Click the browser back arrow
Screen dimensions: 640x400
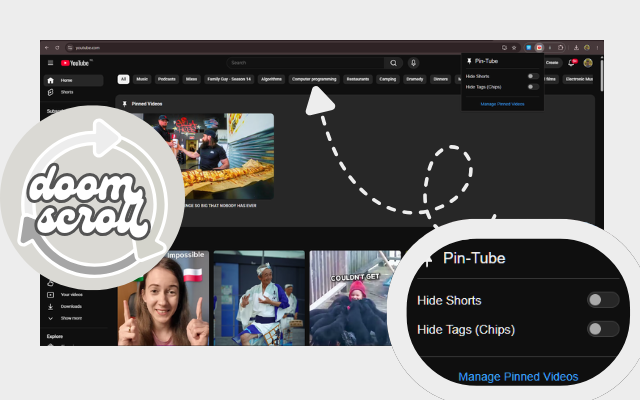point(47,48)
